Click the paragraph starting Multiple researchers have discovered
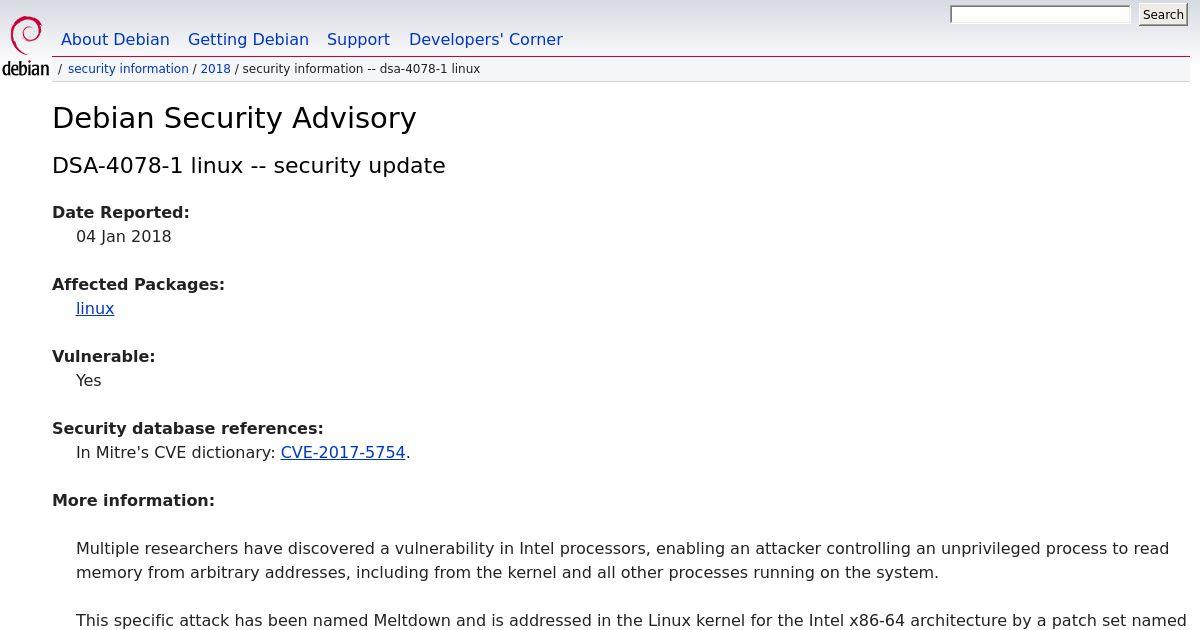The height and width of the screenshot is (630, 1200). tap(622, 561)
